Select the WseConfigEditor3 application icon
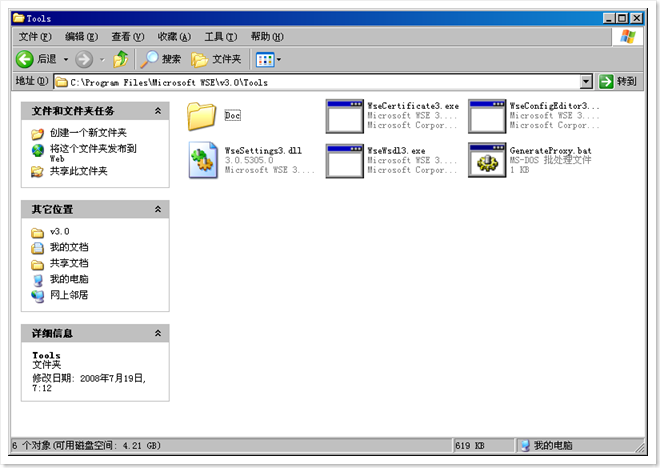The image size is (660, 468). 487,116
